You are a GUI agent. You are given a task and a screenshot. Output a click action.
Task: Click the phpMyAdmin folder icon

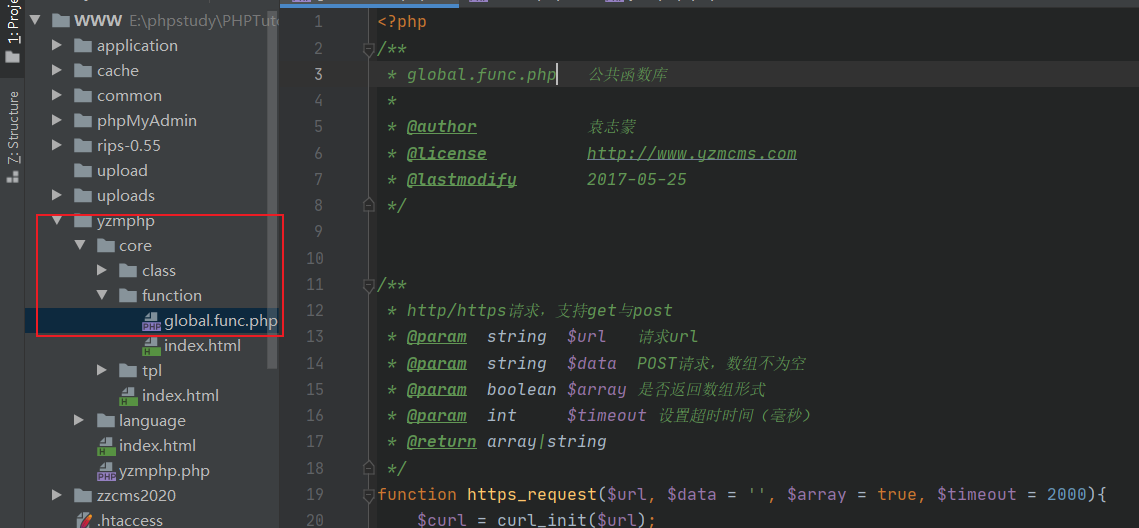coord(83,121)
